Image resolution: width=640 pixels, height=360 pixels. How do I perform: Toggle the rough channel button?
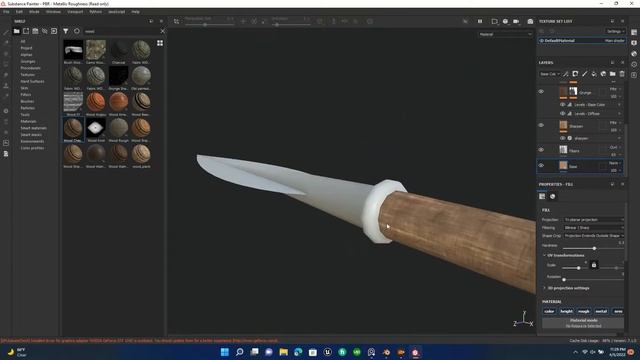[584, 311]
